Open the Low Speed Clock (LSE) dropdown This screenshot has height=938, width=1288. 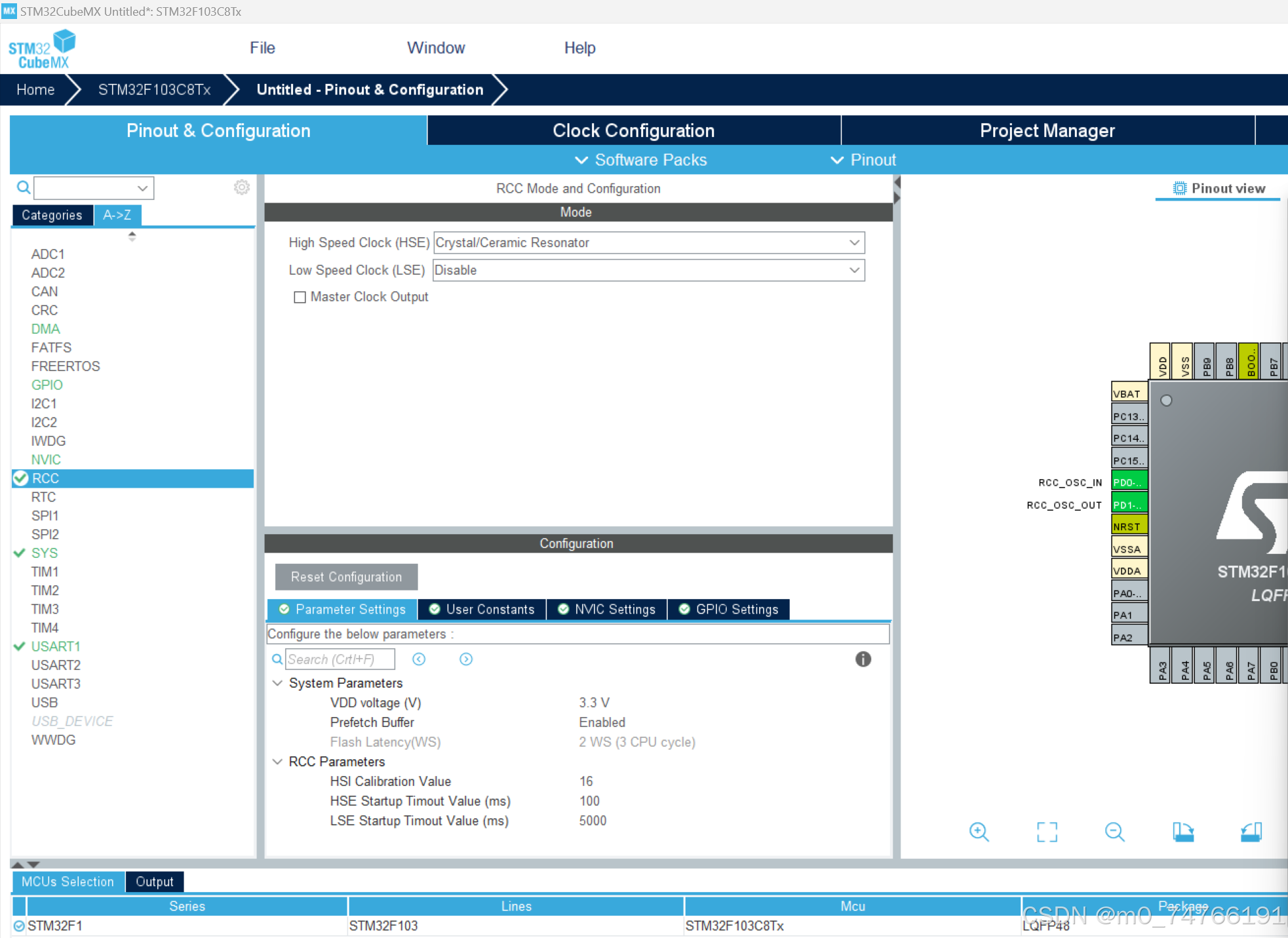tap(853, 270)
